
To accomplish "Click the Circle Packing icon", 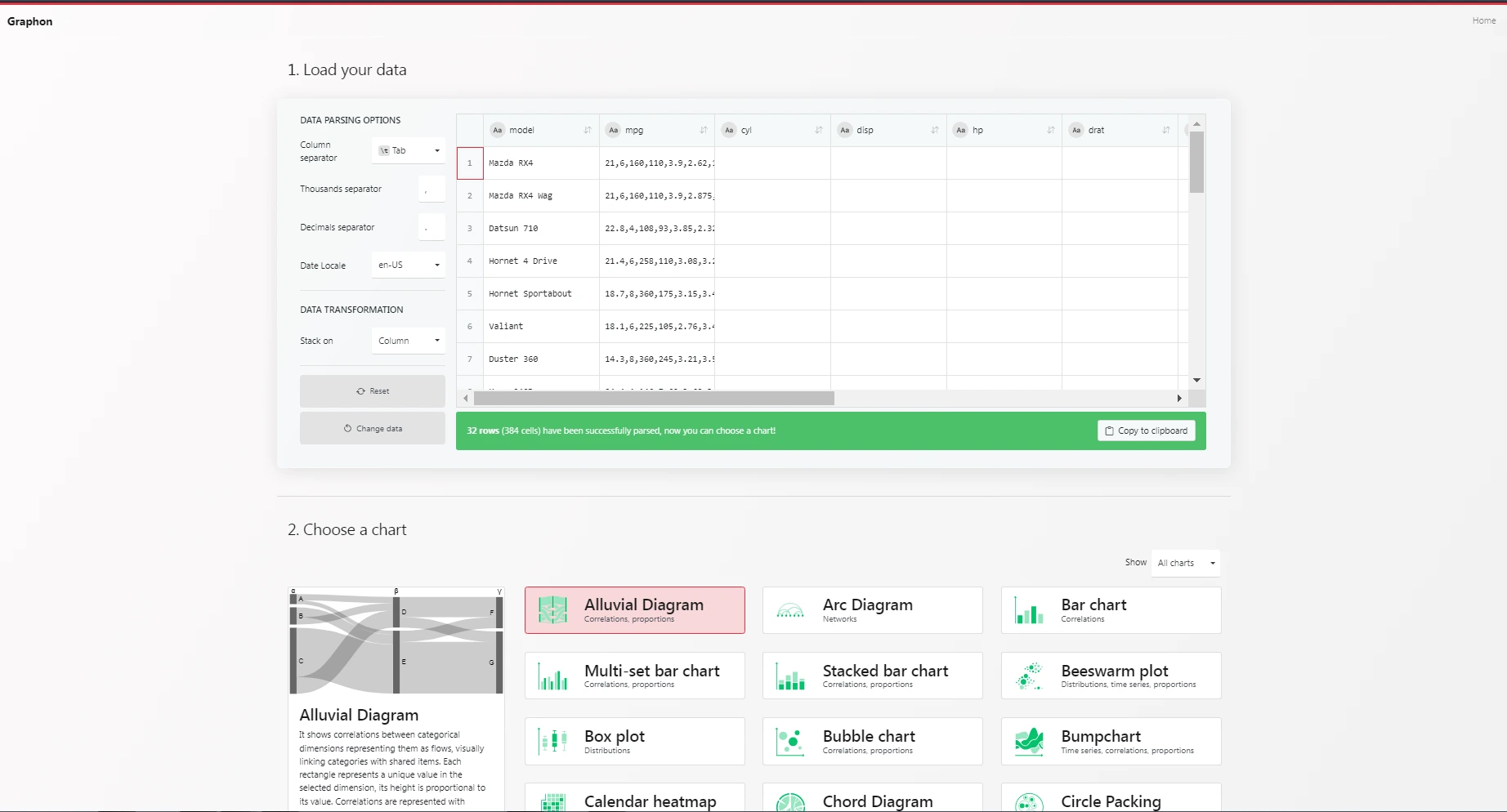I will 1029,802.
